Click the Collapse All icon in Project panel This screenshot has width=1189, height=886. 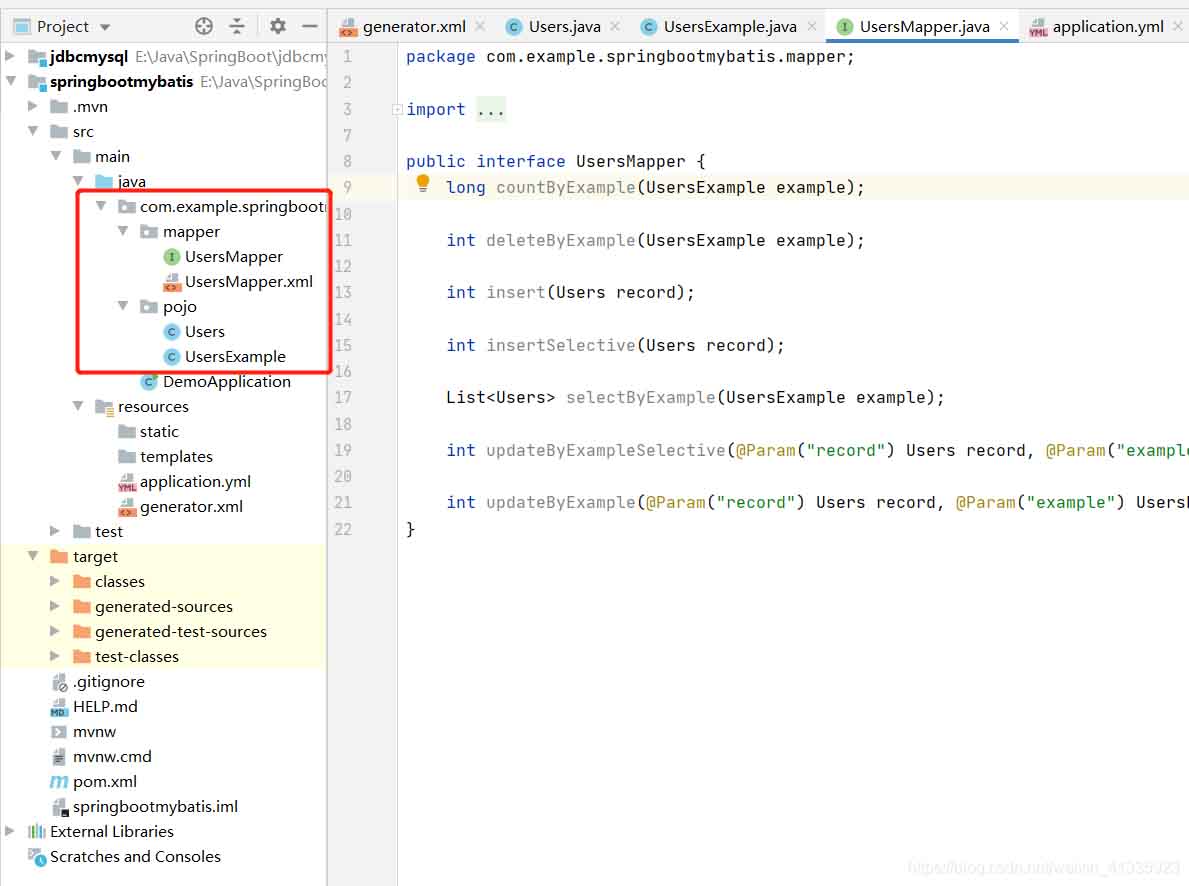click(237, 26)
